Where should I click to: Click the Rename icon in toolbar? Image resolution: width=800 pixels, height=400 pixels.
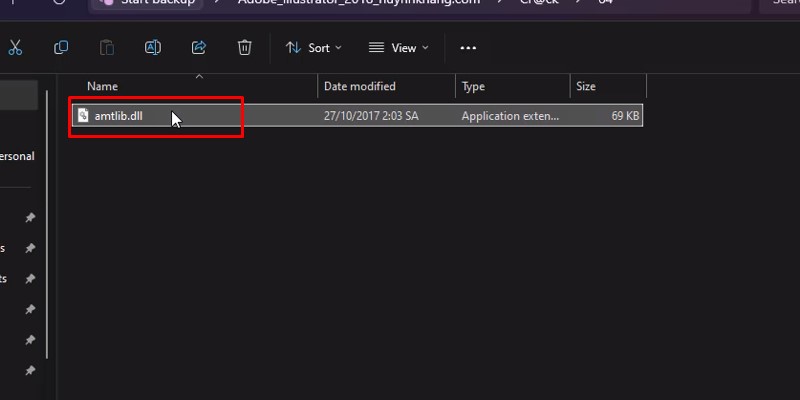[153, 47]
